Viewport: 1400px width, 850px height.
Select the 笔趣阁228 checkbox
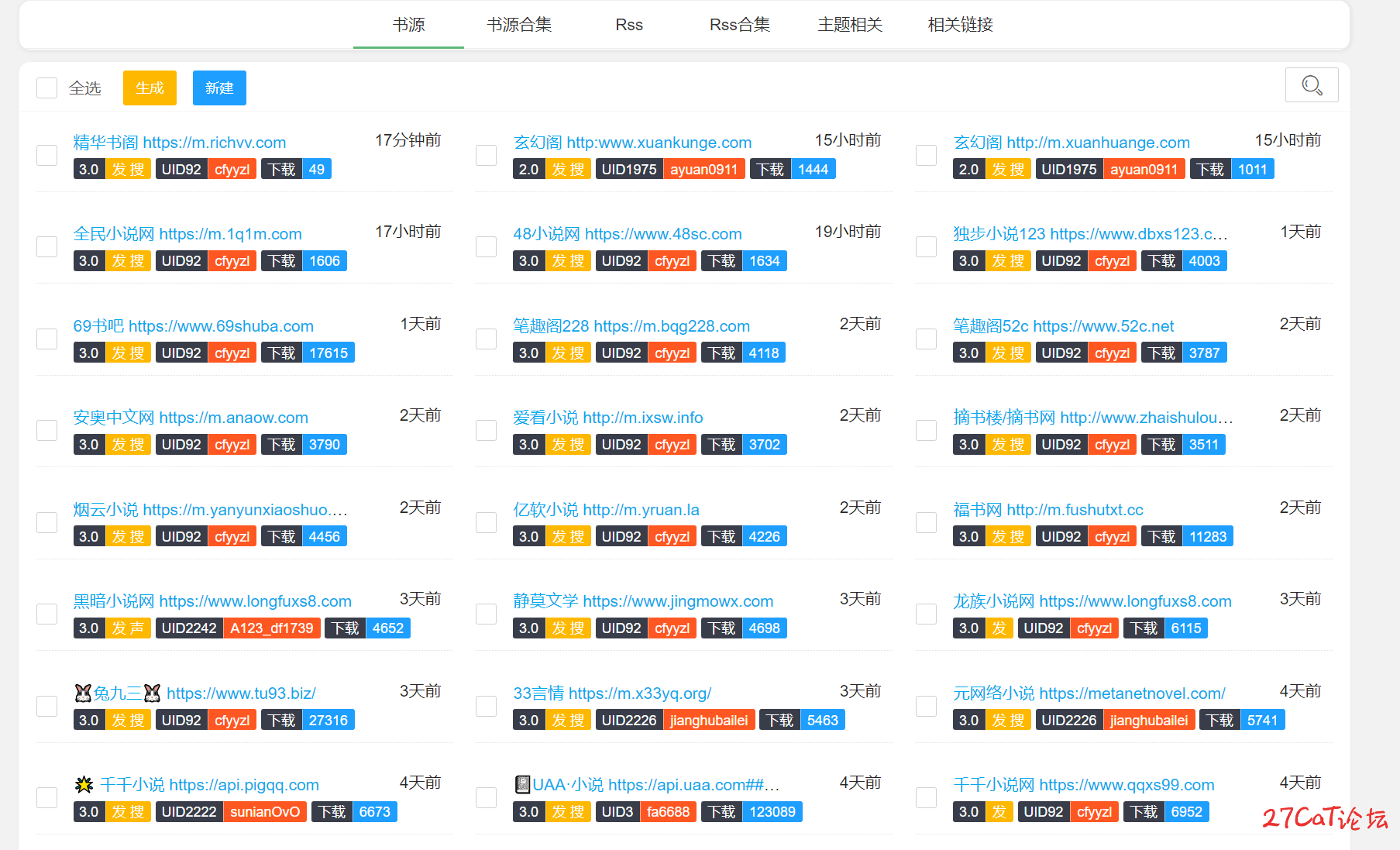(487, 339)
